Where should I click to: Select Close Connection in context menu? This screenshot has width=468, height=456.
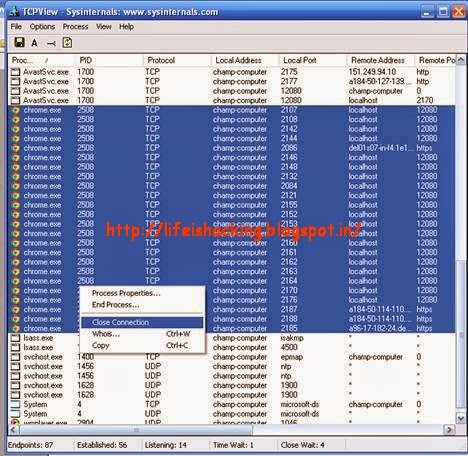[x=142, y=322]
